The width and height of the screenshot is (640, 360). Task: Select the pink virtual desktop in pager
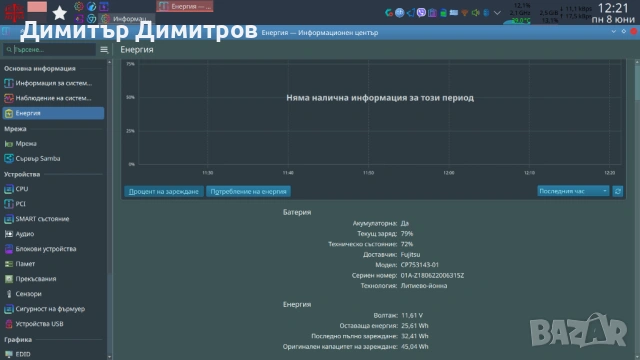[x=37, y=7]
